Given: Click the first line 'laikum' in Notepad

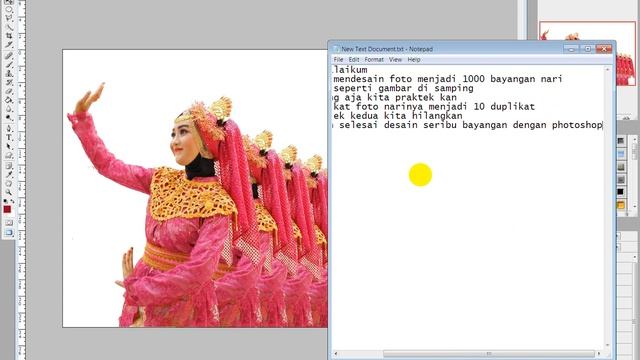Looking at the screenshot, I should click(x=350, y=70).
